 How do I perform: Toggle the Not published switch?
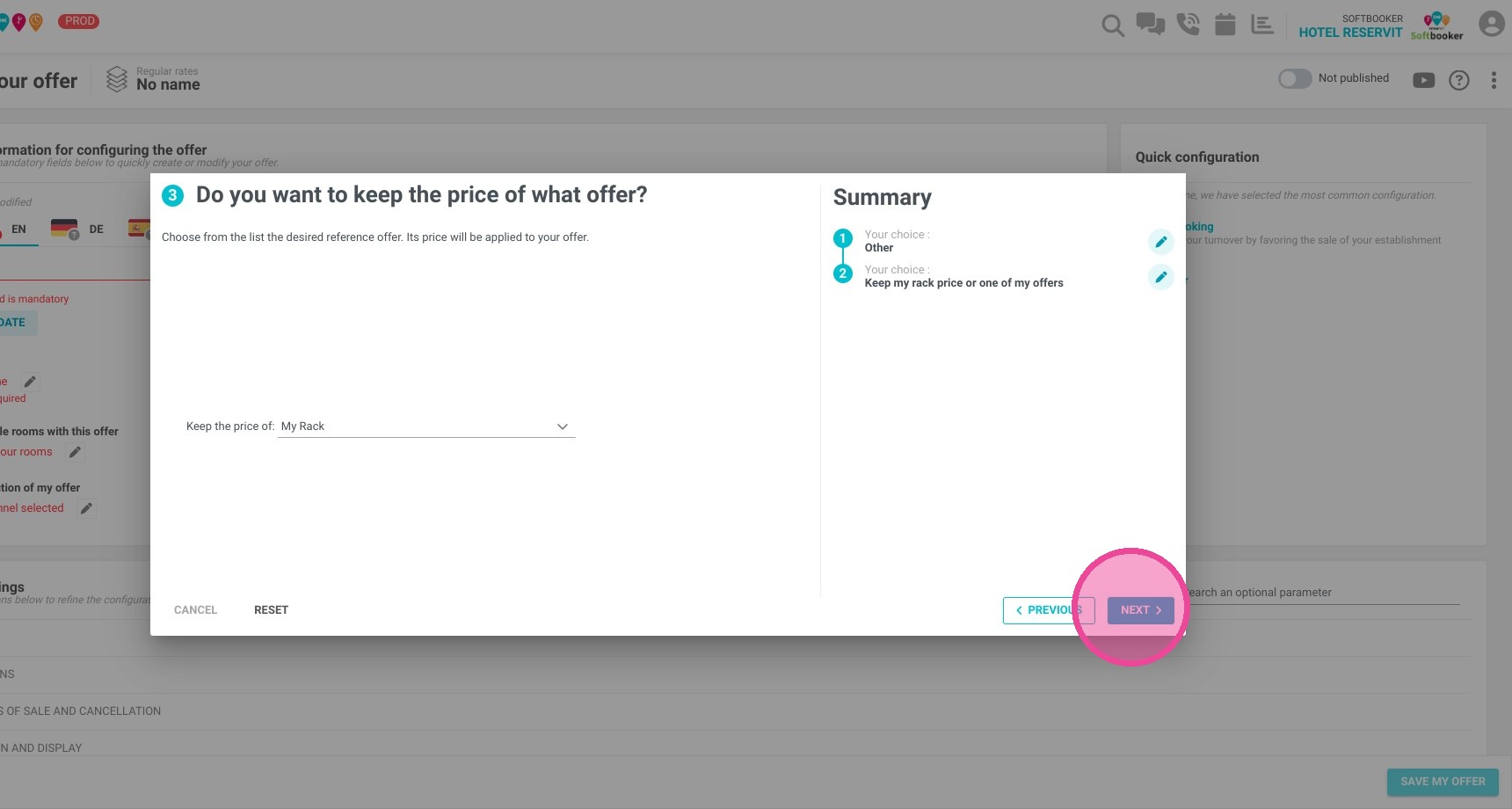tap(1295, 78)
